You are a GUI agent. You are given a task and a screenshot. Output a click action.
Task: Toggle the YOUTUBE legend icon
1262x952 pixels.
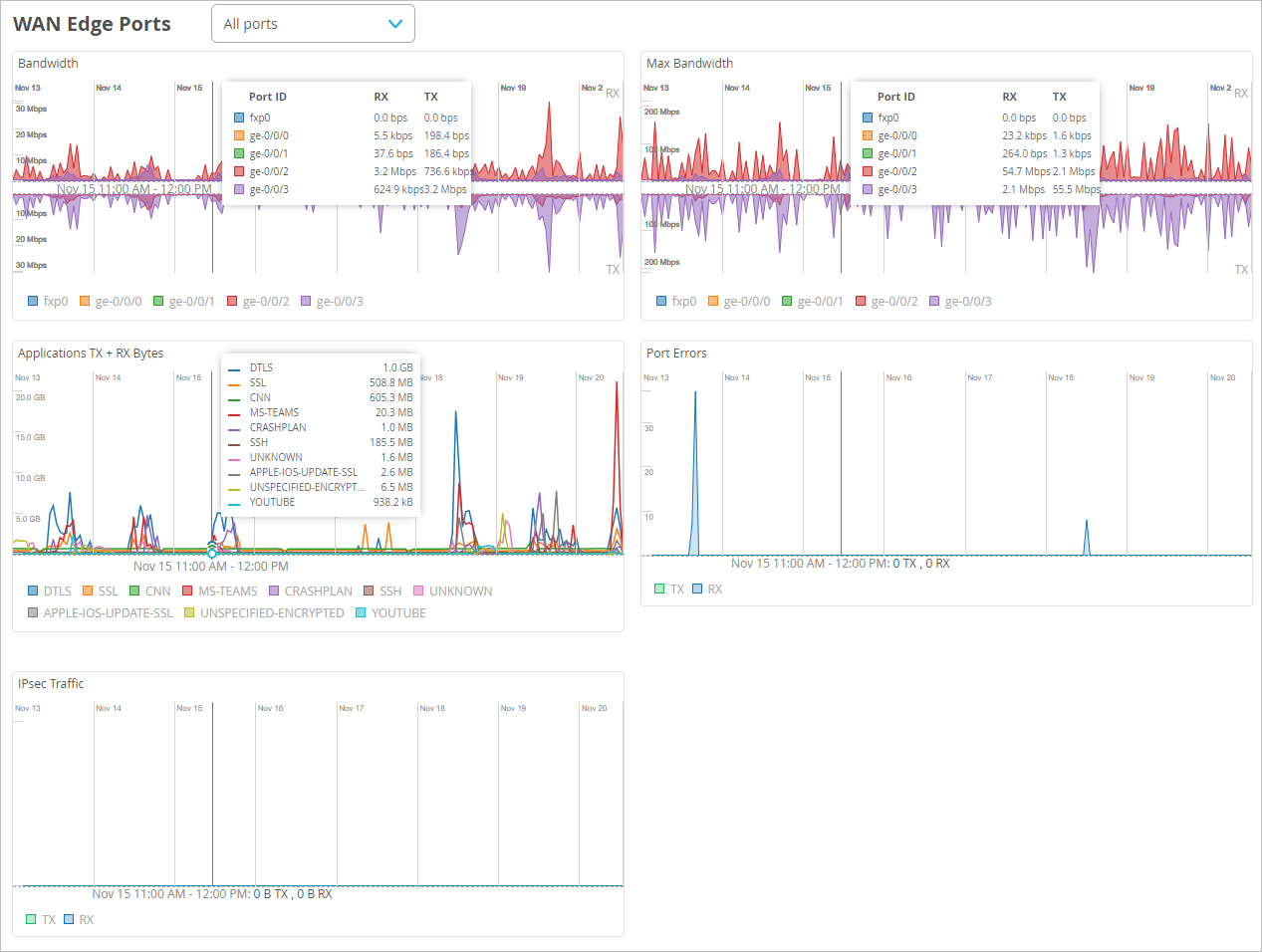pos(361,612)
